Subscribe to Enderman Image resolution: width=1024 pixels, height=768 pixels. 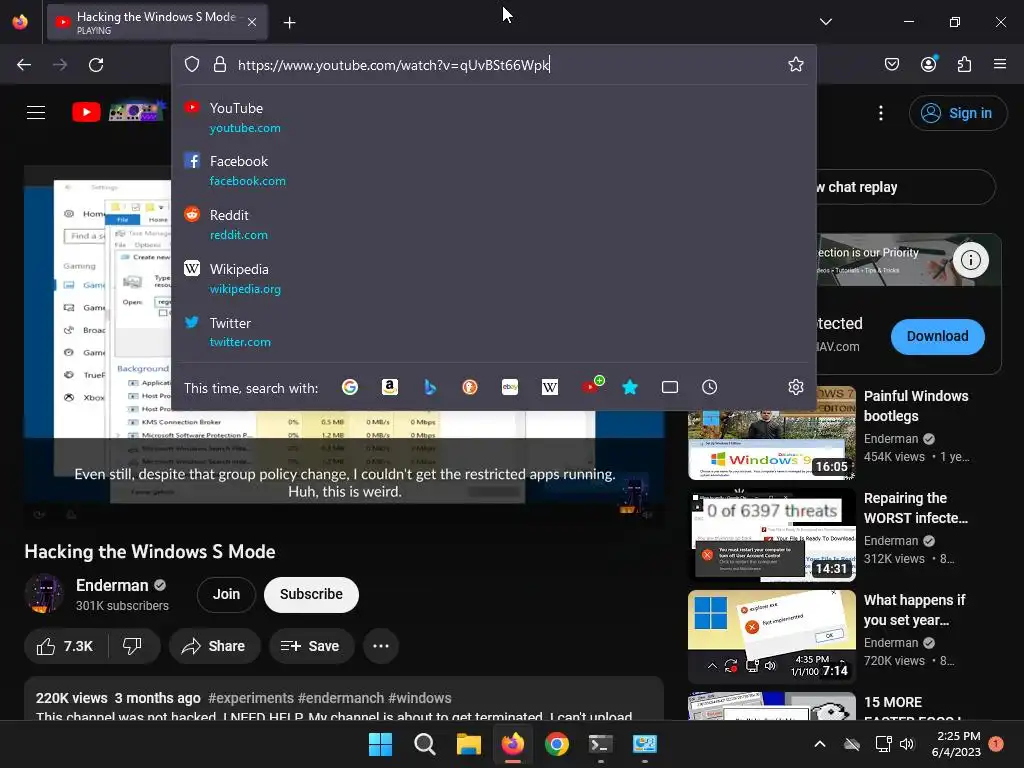click(x=312, y=594)
